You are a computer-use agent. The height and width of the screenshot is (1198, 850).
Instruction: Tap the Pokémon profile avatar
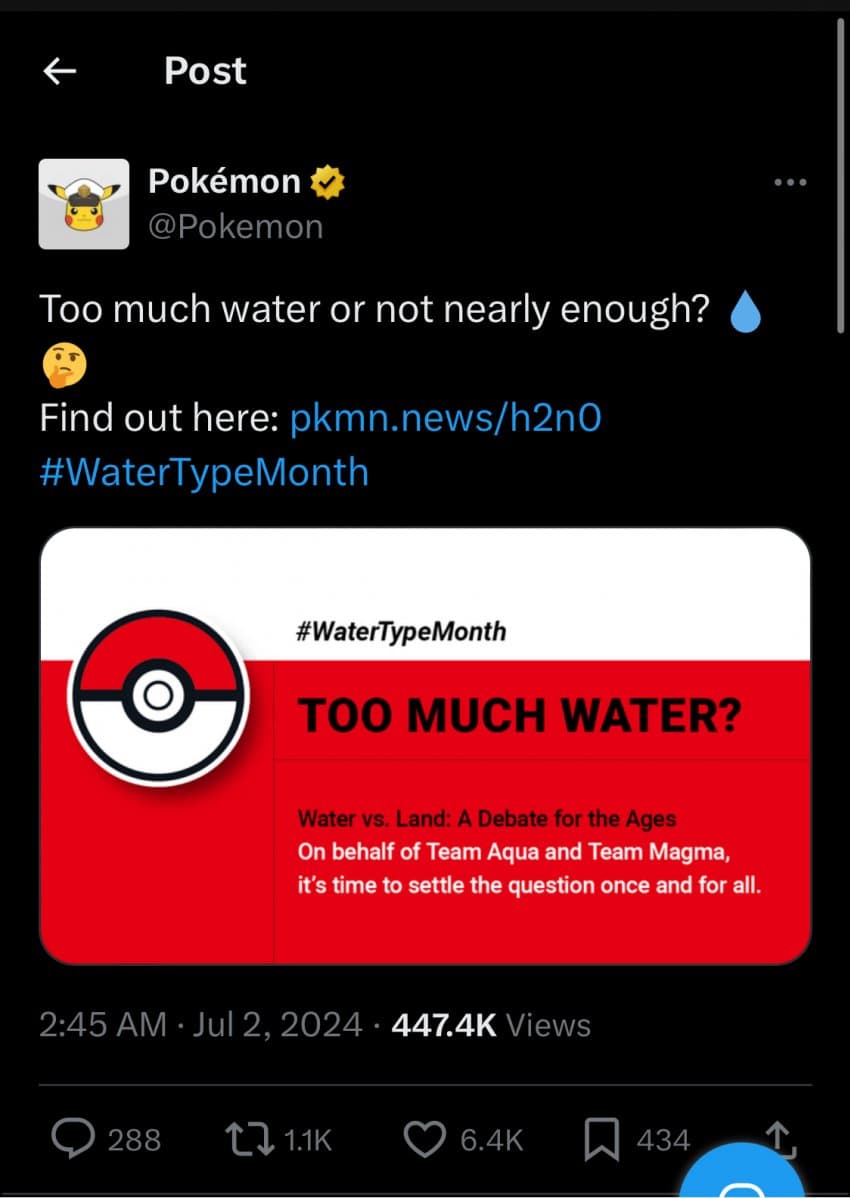click(x=84, y=204)
